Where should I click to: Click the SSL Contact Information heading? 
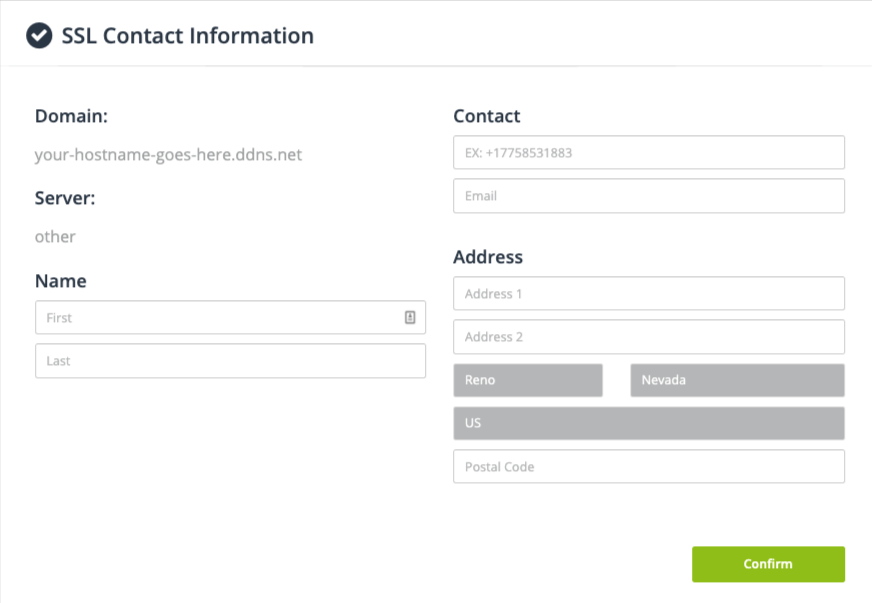[x=187, y=36]
